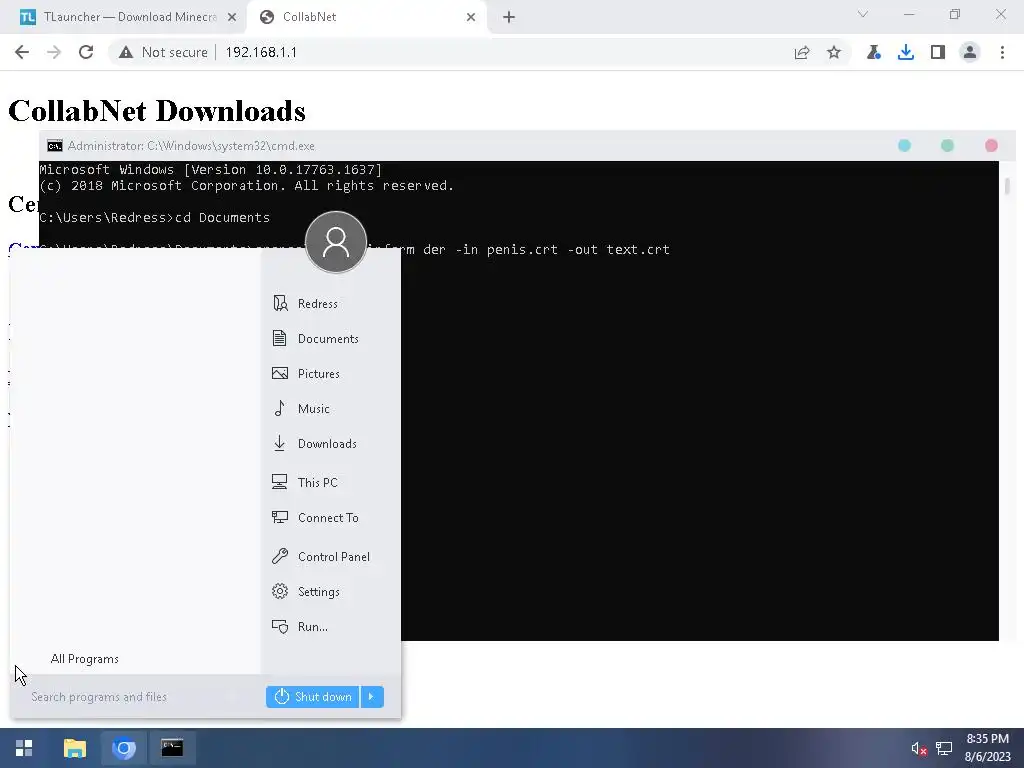Reload the CollabNet page

86,52
